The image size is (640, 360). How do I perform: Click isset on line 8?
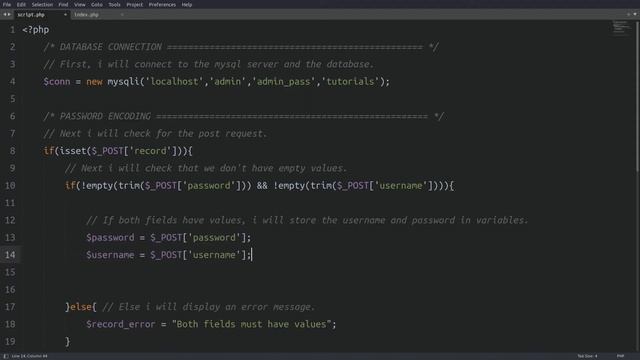(x=73, y=151)
